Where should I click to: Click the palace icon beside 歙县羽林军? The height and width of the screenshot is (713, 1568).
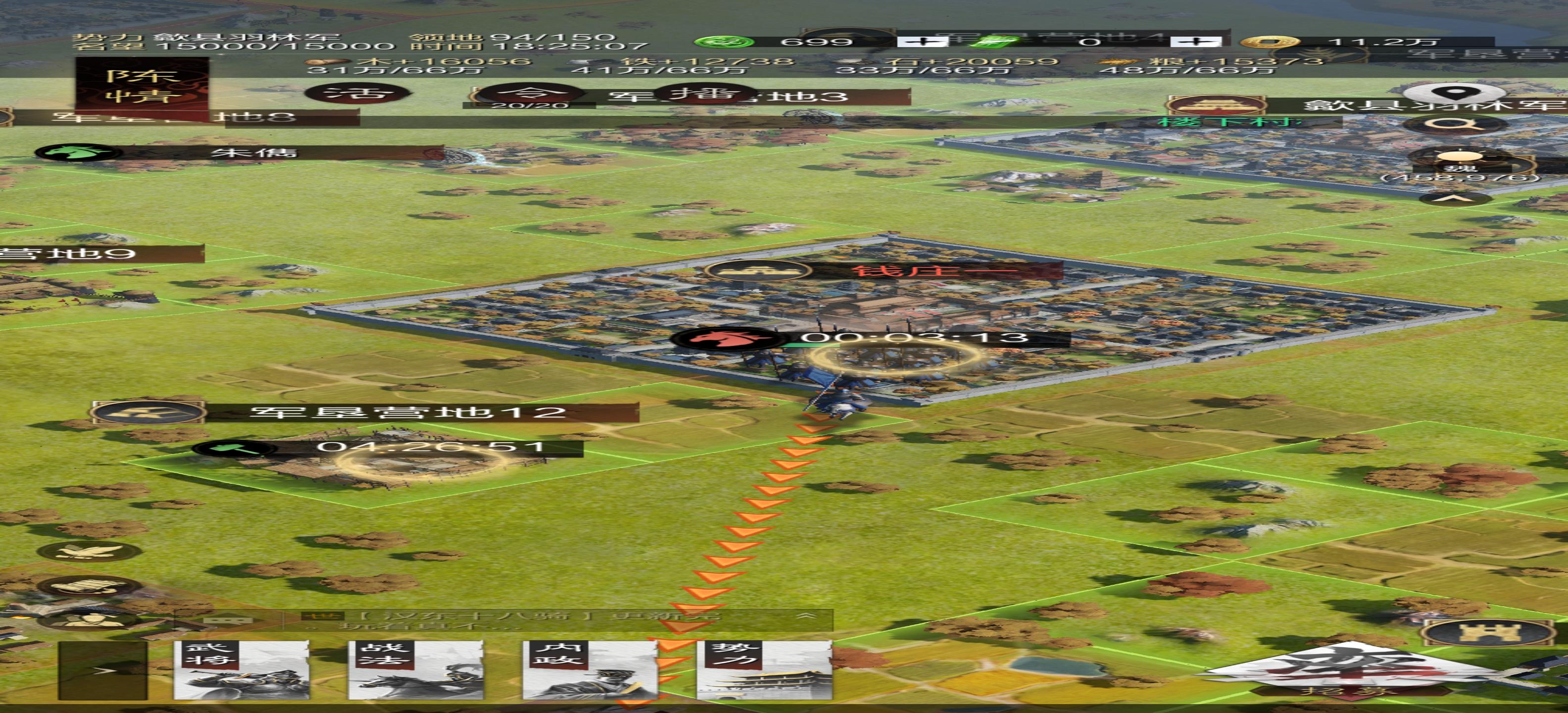point(1217,105)
